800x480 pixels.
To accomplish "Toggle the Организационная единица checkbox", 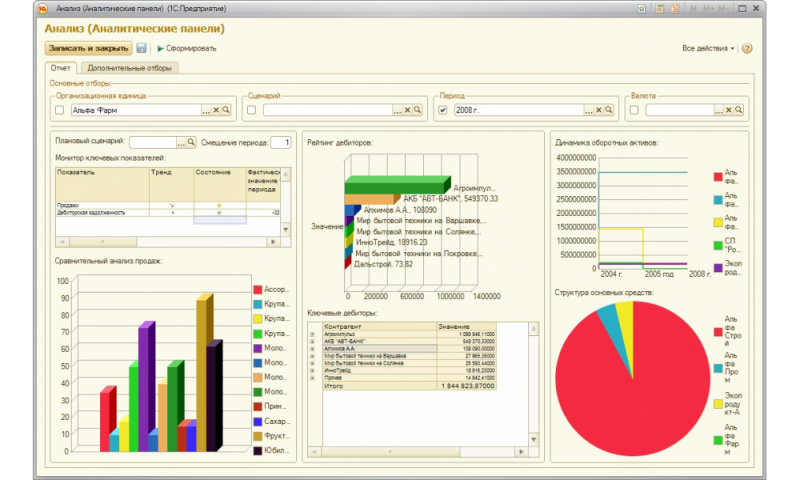I will [60, 110].
